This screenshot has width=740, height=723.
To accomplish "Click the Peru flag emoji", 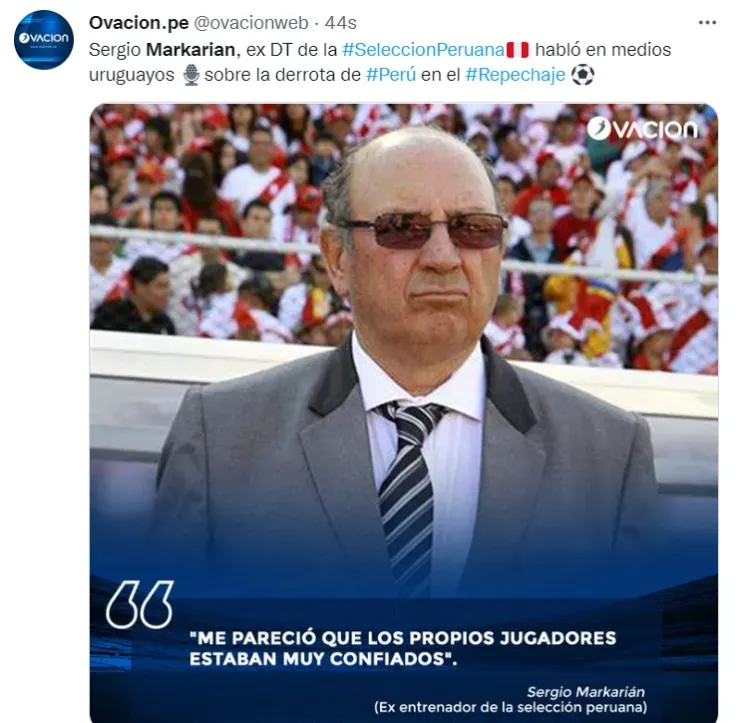I will click(517, 50).
